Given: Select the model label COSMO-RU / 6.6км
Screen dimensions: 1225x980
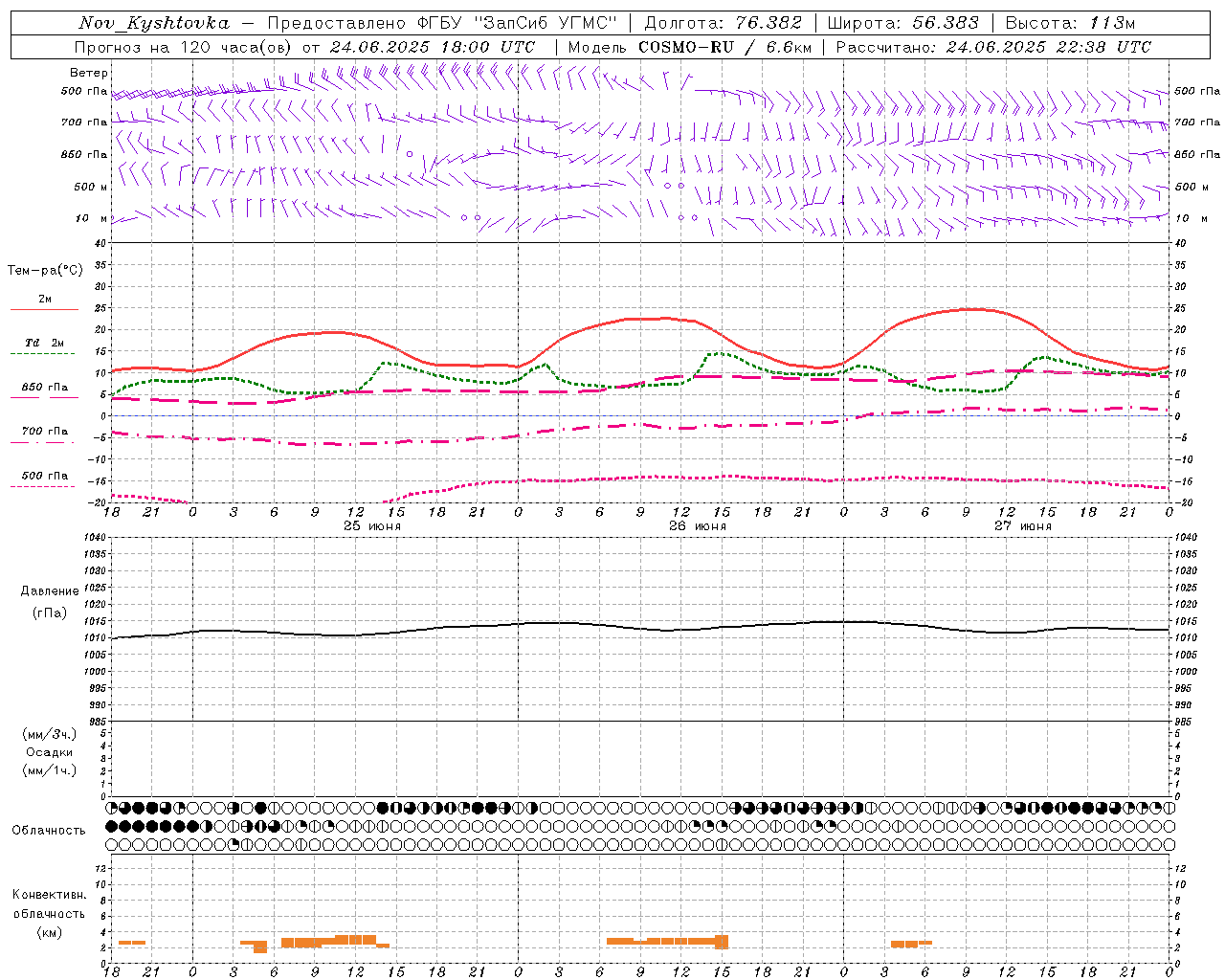Looking at the screenshot, I should (x=724, y=47).
